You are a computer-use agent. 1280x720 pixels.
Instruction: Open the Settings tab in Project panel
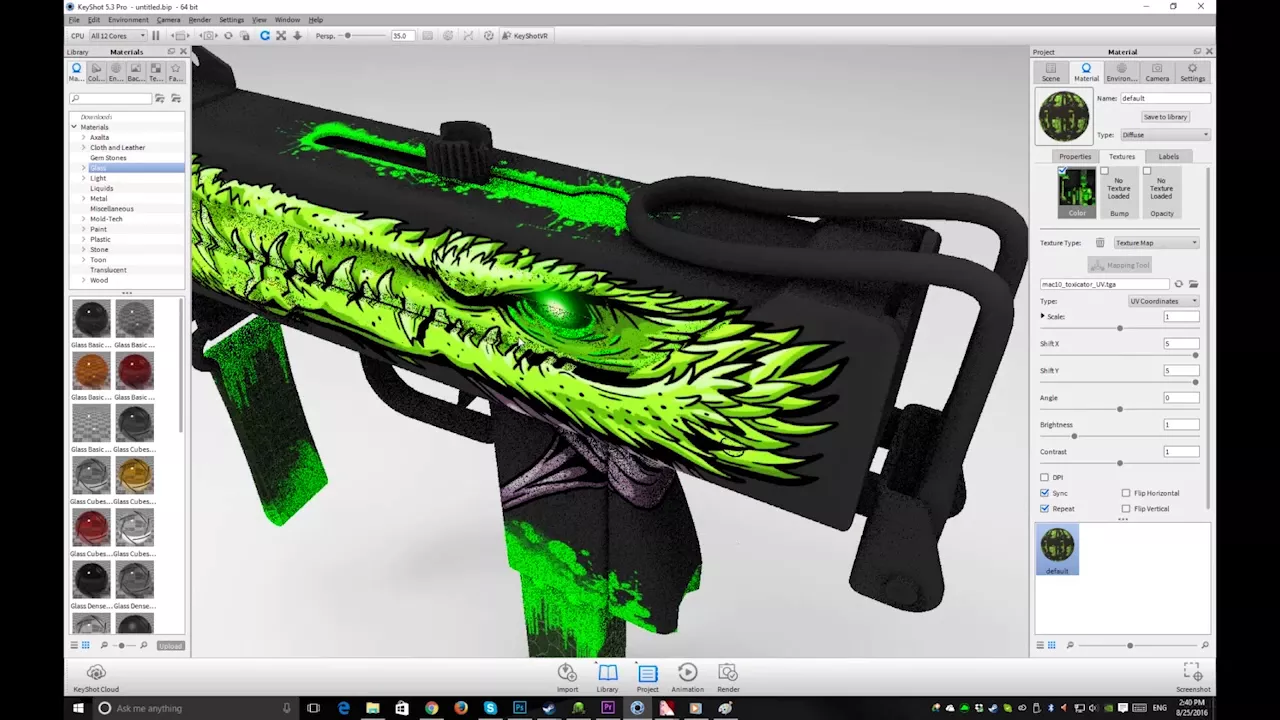[1193, 72]
